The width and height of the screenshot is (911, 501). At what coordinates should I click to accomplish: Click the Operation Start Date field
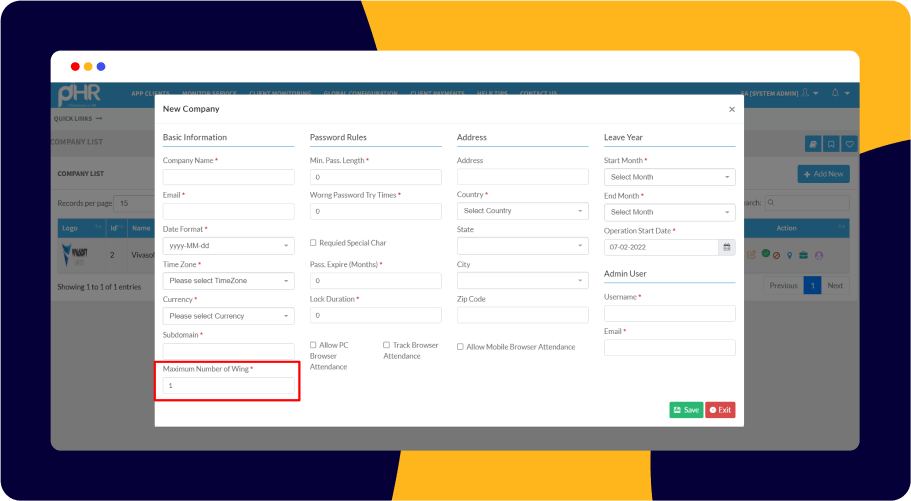(x=661, y=247)
